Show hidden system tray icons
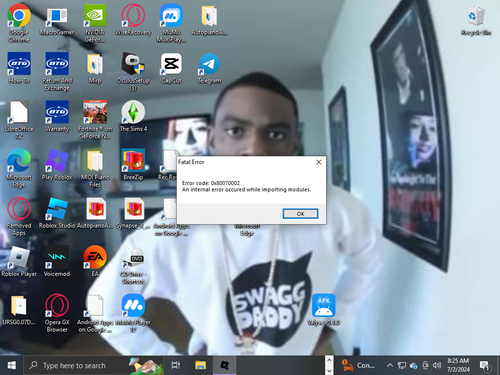This screenshot has width=500, height=375. 390,366
